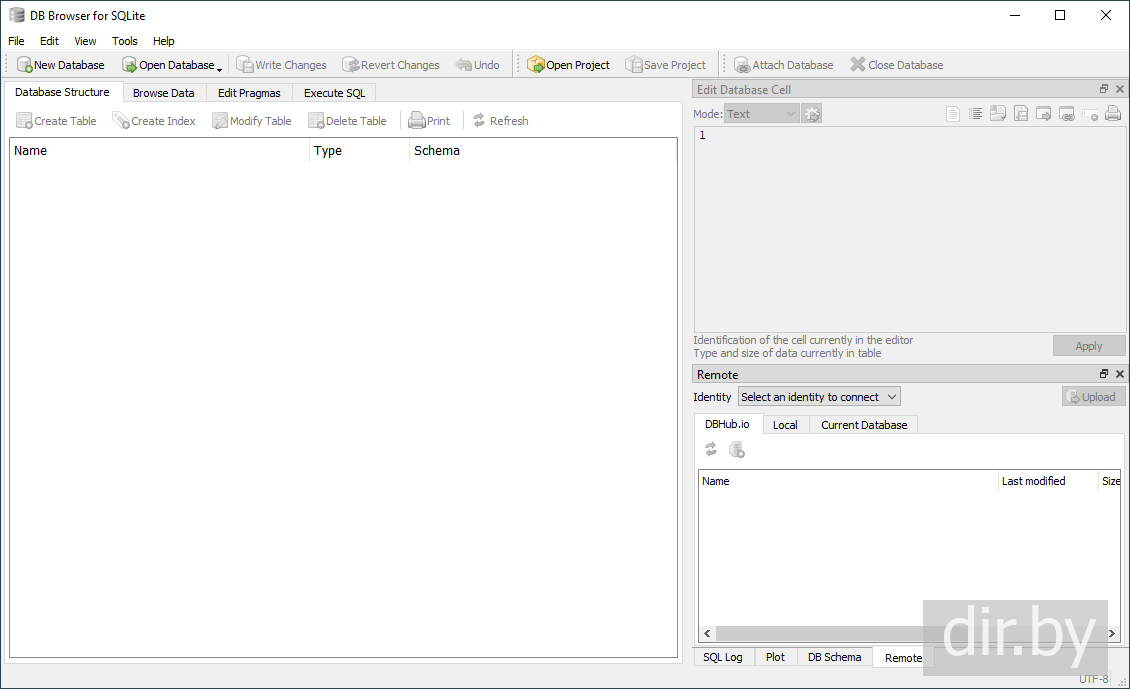The image size is (1130, 689).
Task: Float the Edit Database Cell panel
Action: coord(1104,90)
